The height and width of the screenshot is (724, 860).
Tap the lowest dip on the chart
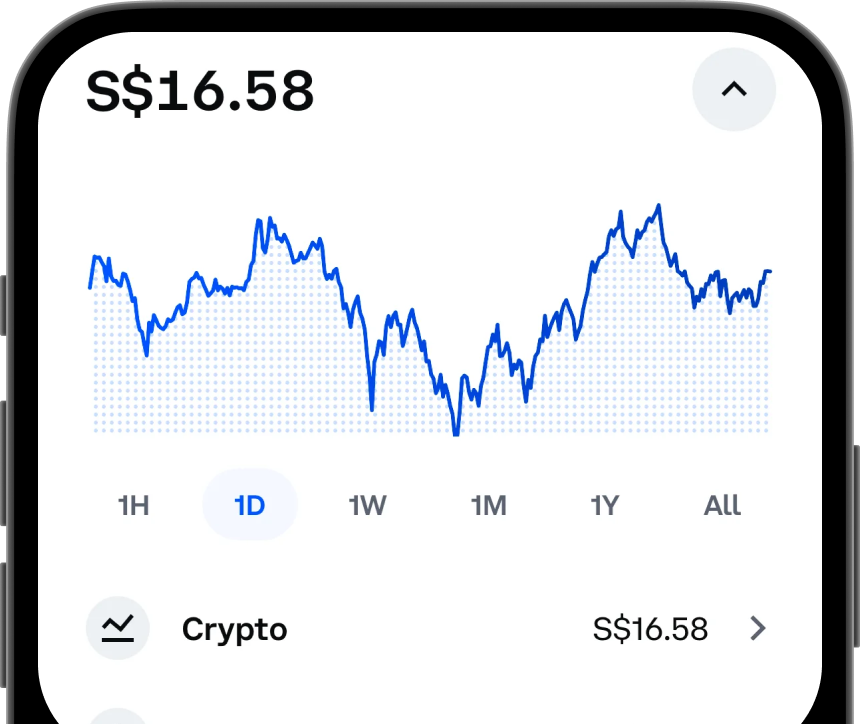(456, 432)
